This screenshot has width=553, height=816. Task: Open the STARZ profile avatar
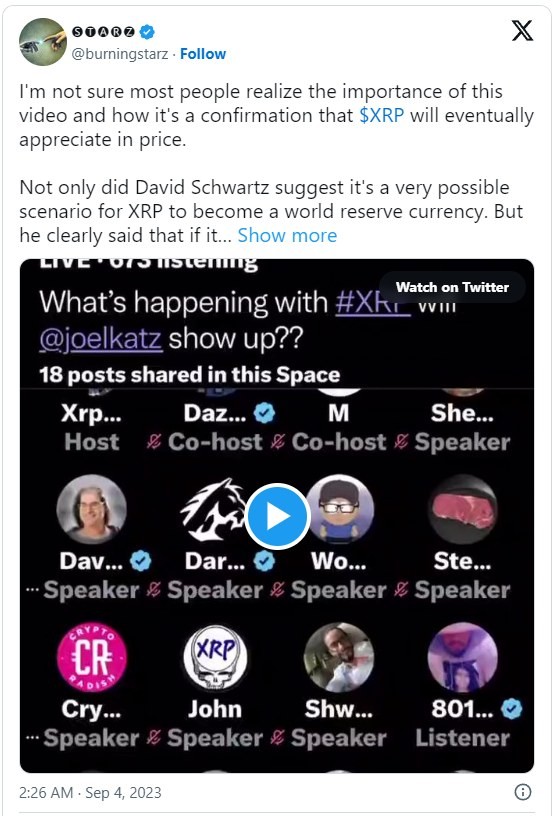(43, 42)
